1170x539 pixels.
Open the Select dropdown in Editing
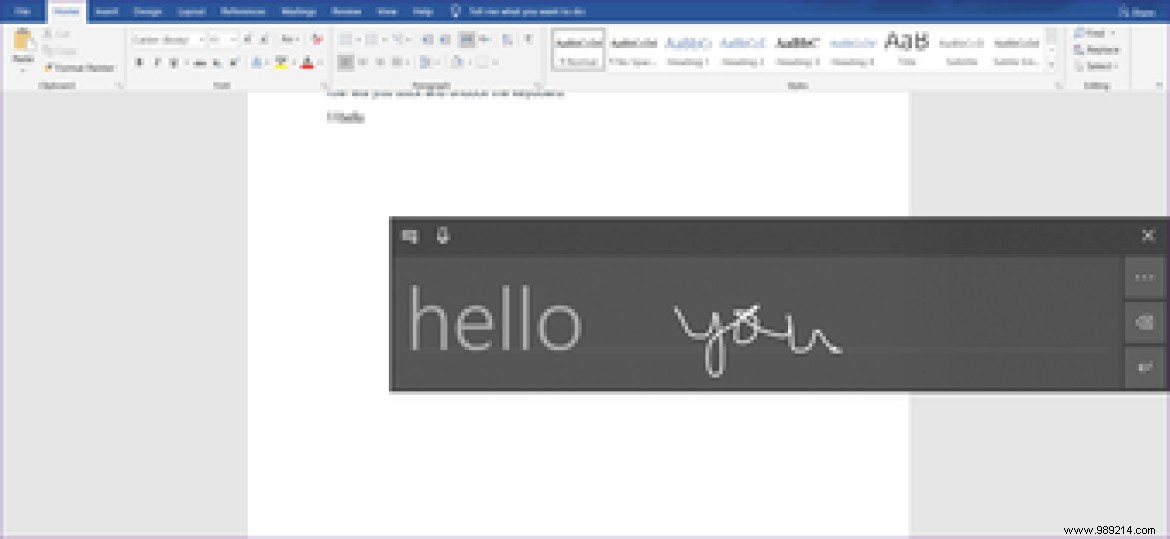1096,66
